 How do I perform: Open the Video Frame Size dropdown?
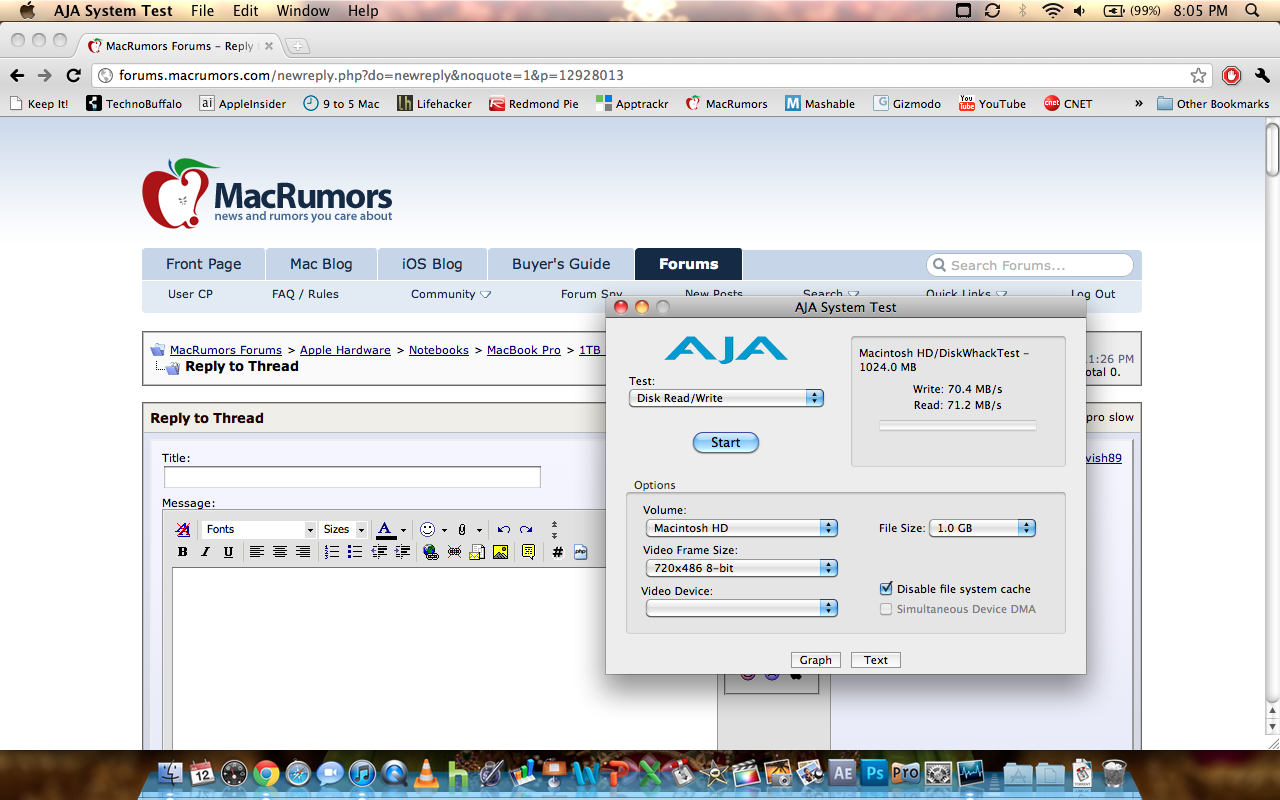(741, 568)
